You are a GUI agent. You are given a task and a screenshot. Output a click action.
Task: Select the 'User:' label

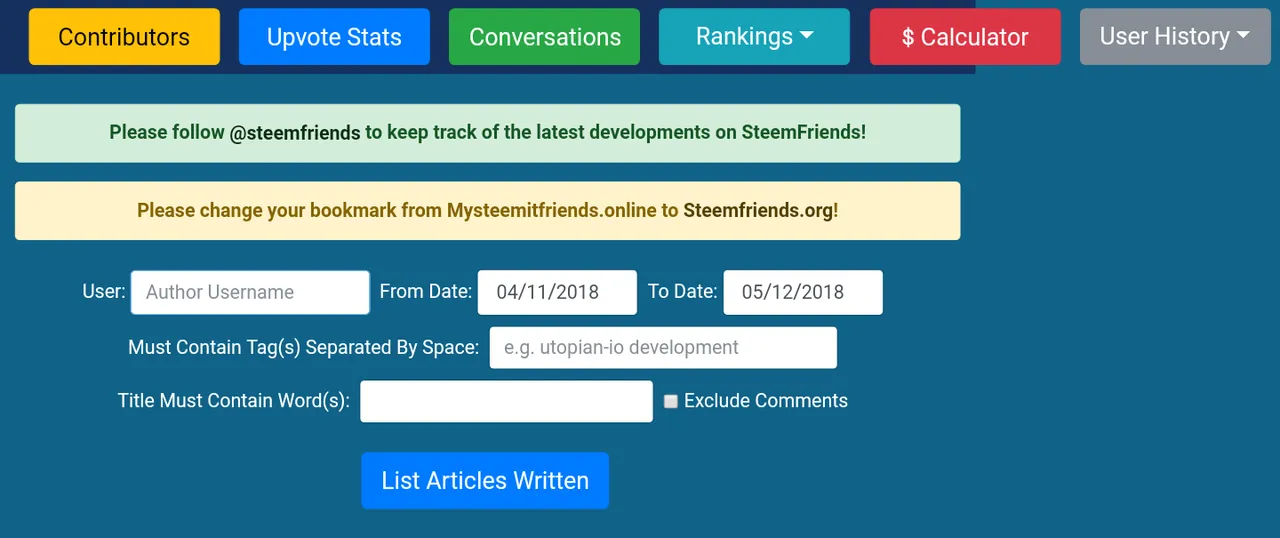[104, 292]
